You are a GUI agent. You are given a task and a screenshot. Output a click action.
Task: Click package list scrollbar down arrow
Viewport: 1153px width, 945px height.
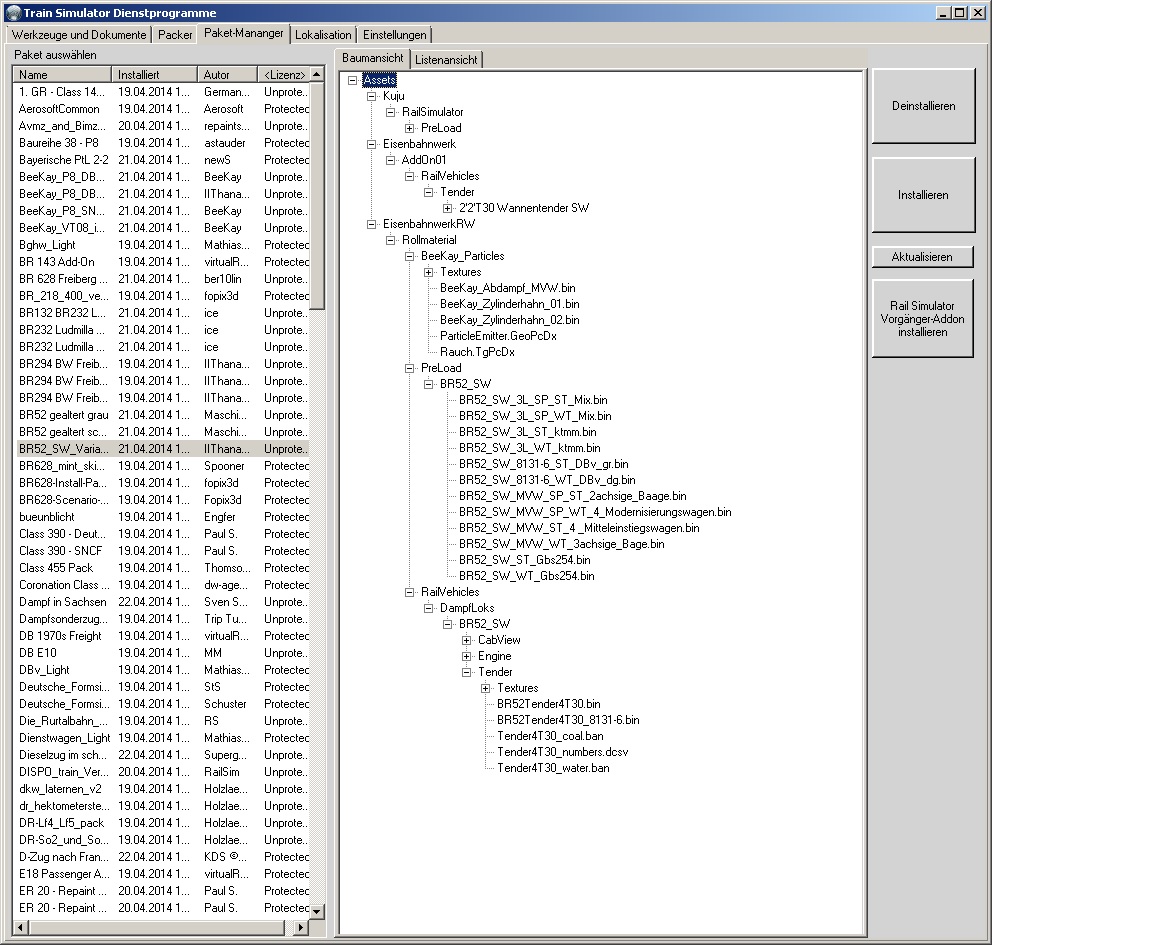pos(316,912)
